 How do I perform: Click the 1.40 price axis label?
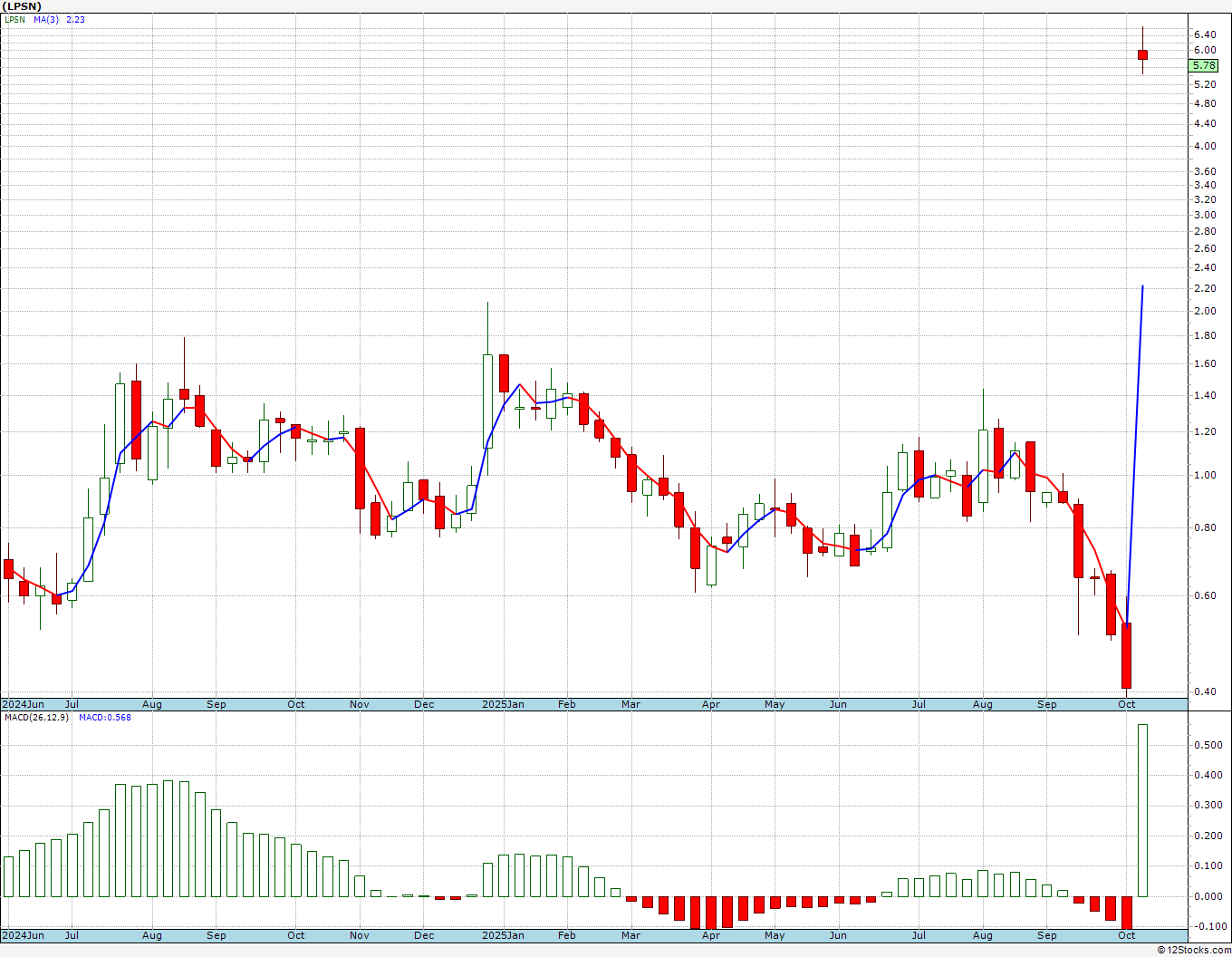(x=1205, y=395)
